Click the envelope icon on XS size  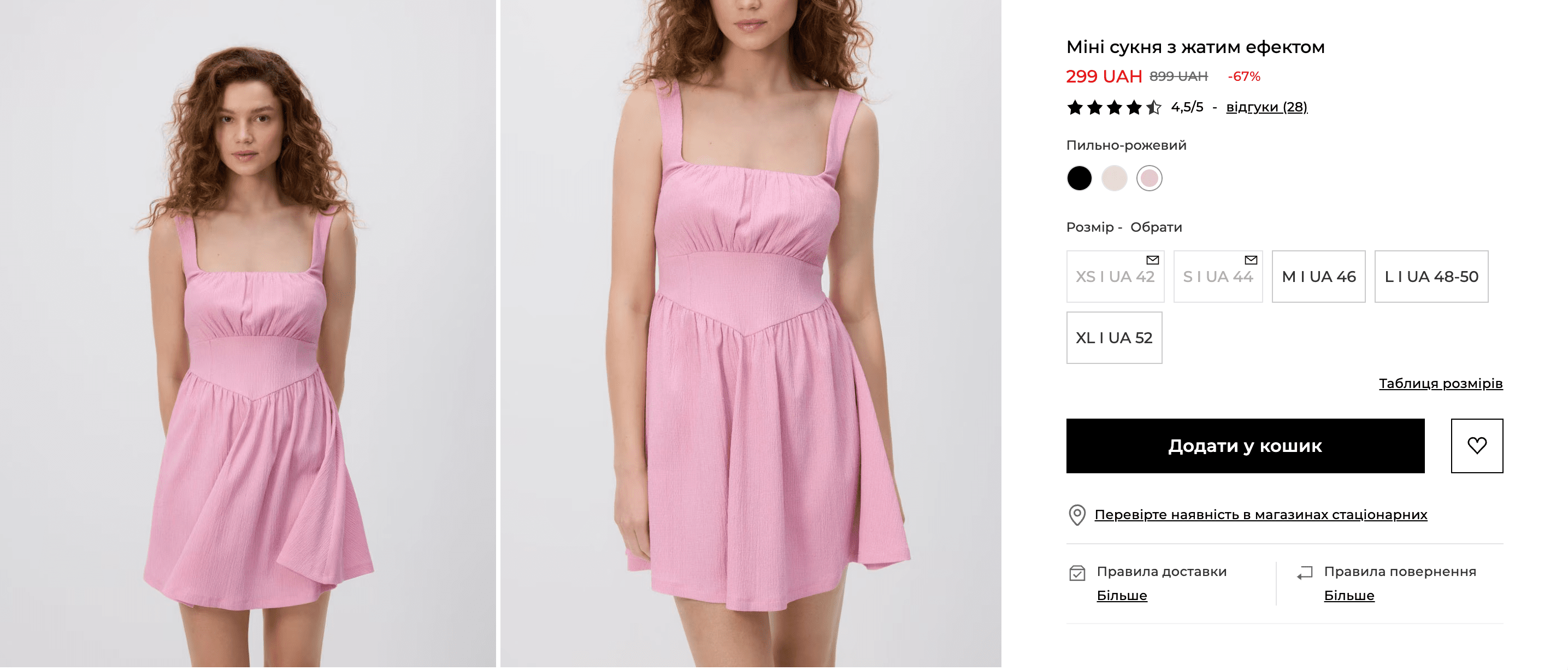coord(1152,260)
